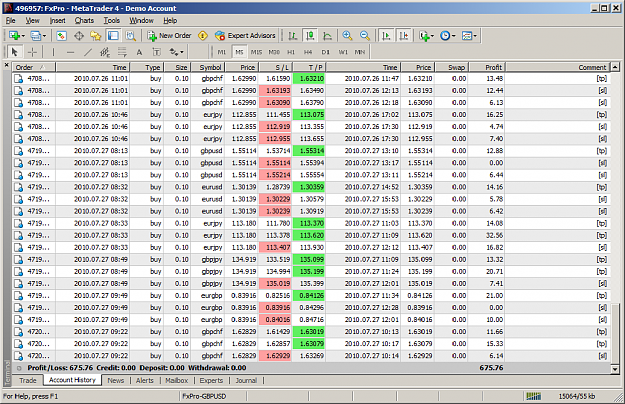Click the green 1.63210 take-profit cell
This screenshot has width=625, height=404.
tap(309, 78)
